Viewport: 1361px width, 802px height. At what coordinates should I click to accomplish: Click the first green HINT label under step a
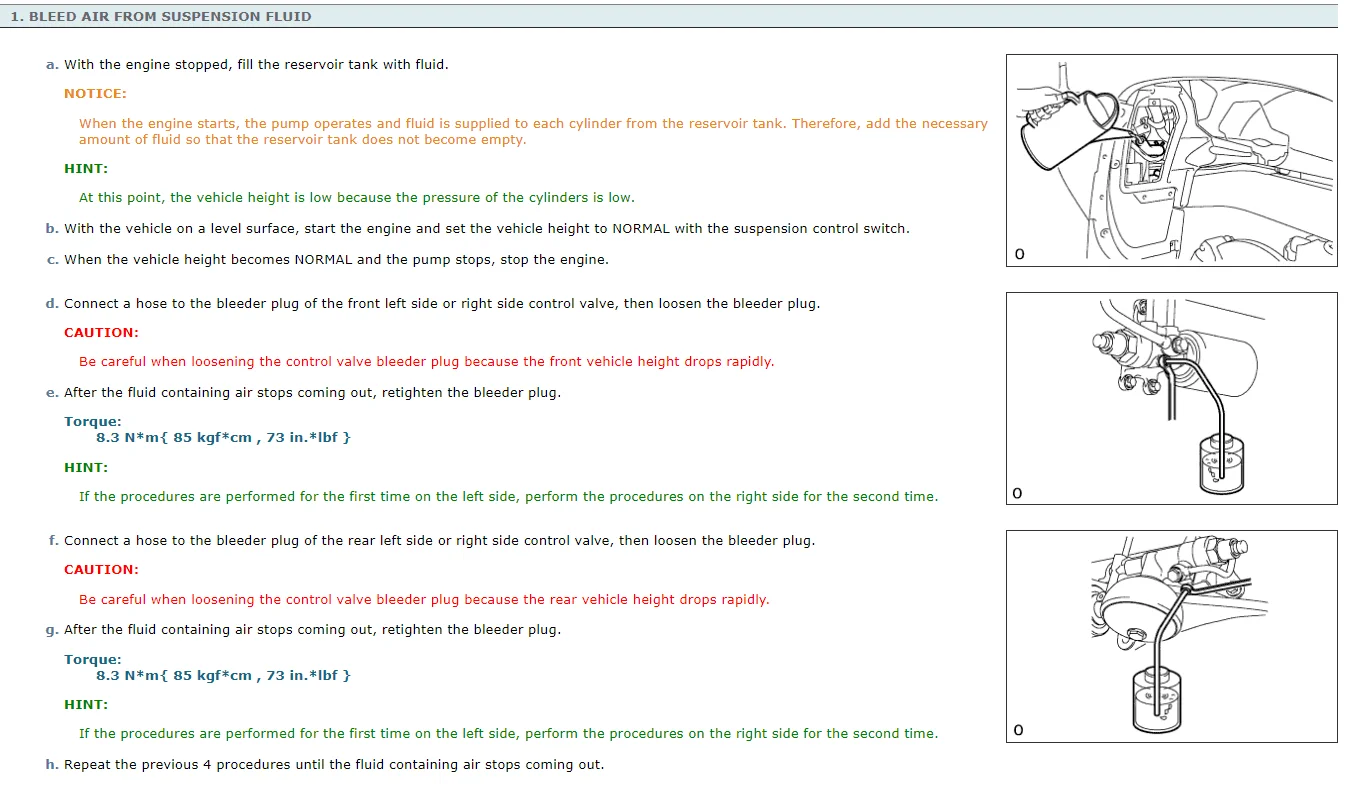tap(86, 168)
